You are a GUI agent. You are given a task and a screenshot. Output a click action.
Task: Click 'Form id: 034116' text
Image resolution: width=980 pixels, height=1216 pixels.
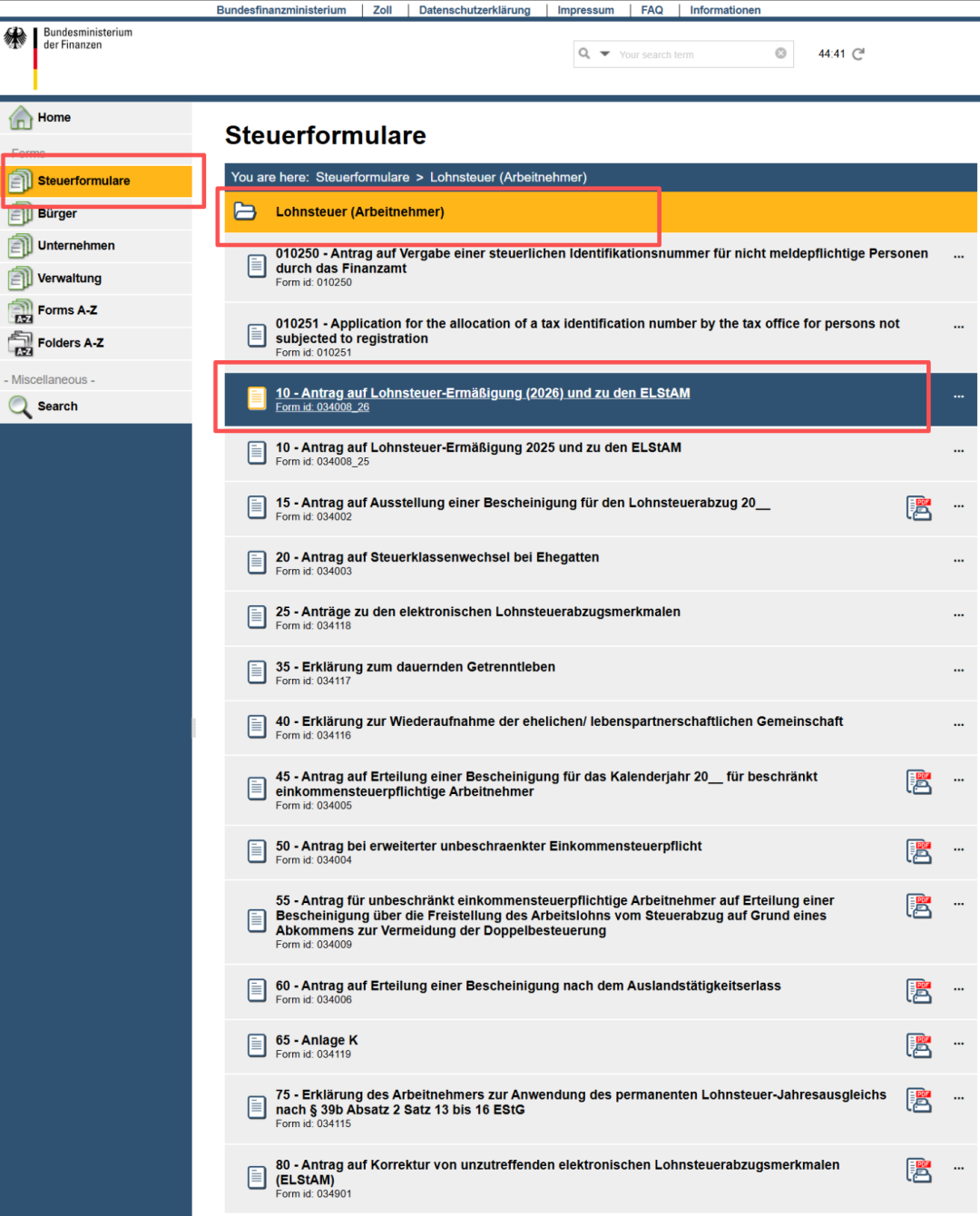point(313,735)
